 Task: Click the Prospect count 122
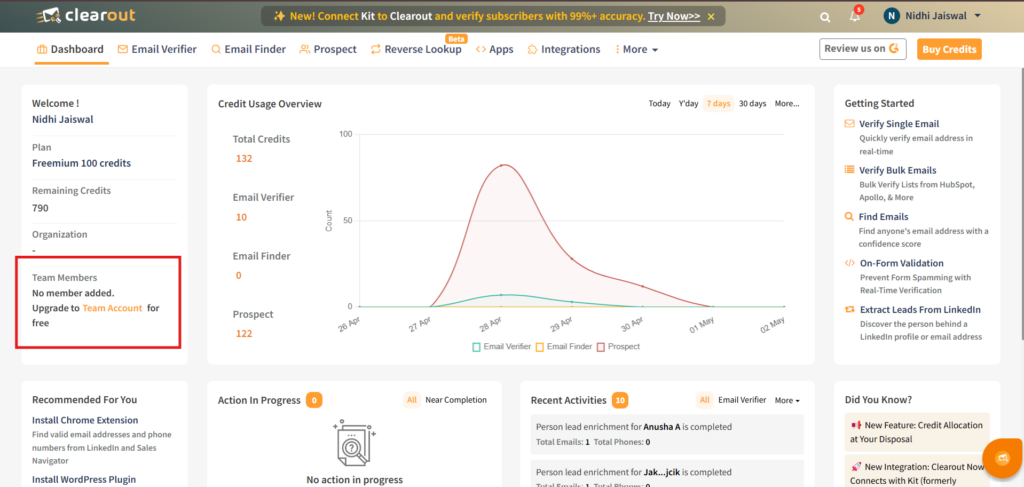point(244,334)
